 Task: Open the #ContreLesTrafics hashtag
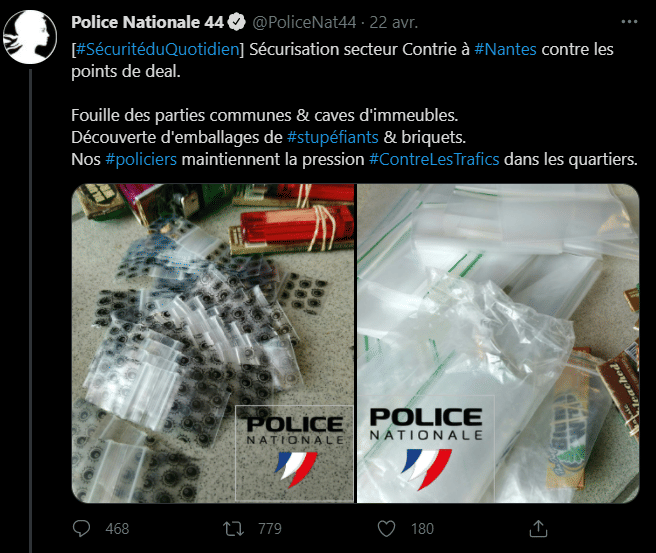click(434, 159)
